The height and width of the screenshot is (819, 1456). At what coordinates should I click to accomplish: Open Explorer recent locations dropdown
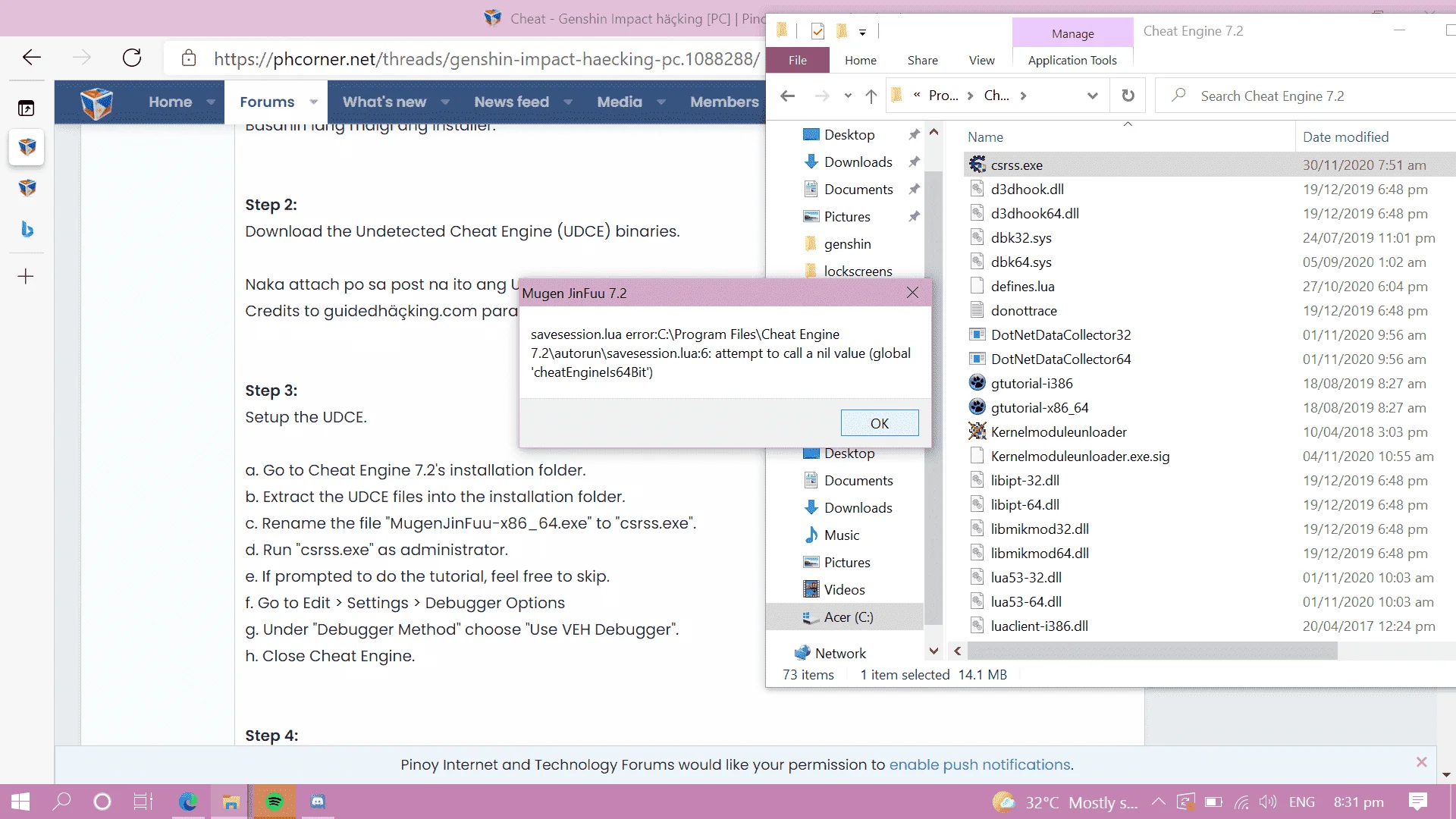pos(848,96)
